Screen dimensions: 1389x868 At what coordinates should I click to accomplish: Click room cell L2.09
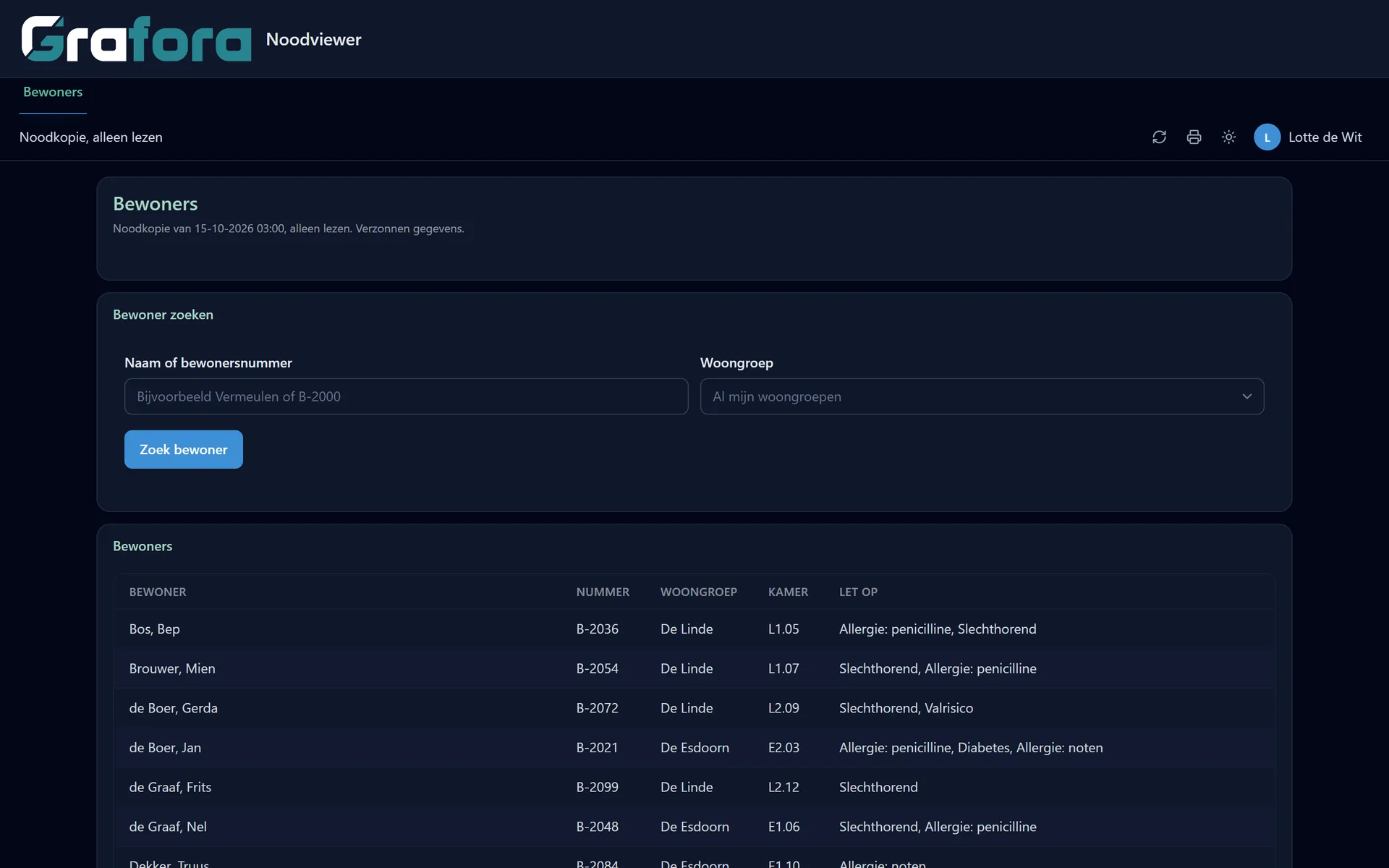pos(783,708)
